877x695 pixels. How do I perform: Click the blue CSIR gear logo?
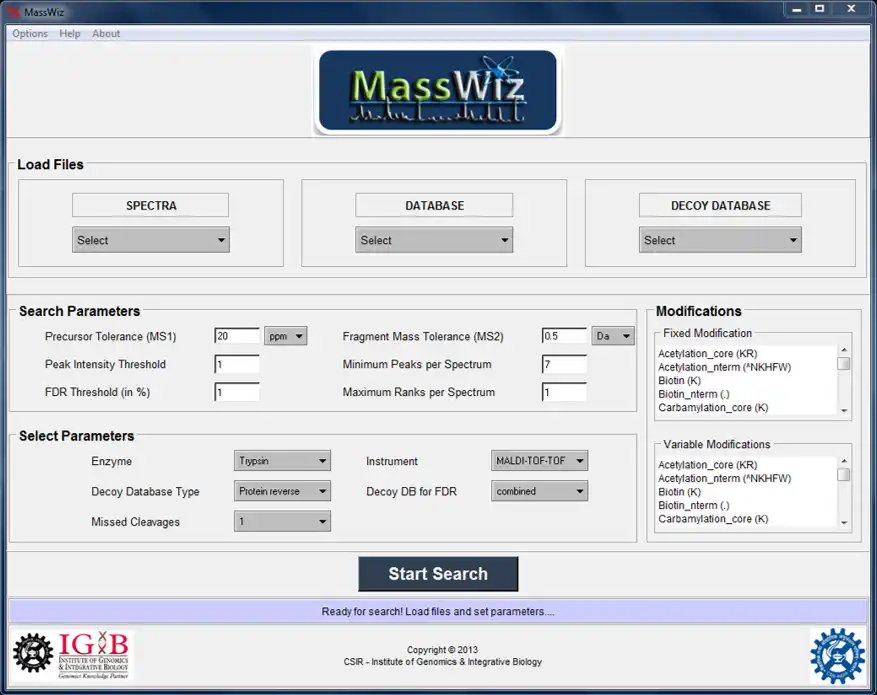point(837,655)
